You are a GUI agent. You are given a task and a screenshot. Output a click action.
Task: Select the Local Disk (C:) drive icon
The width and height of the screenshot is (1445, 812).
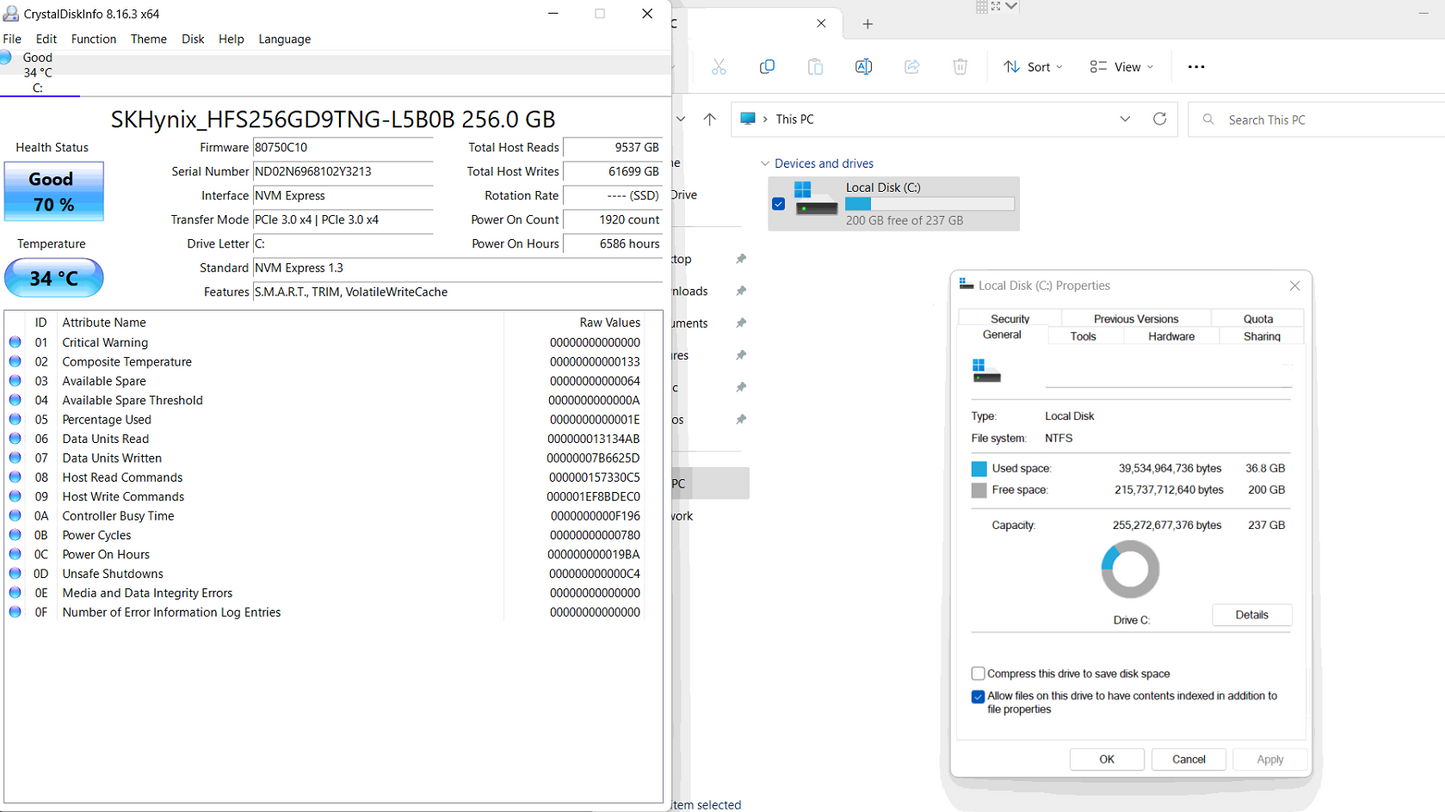click(x=816, y=198)
